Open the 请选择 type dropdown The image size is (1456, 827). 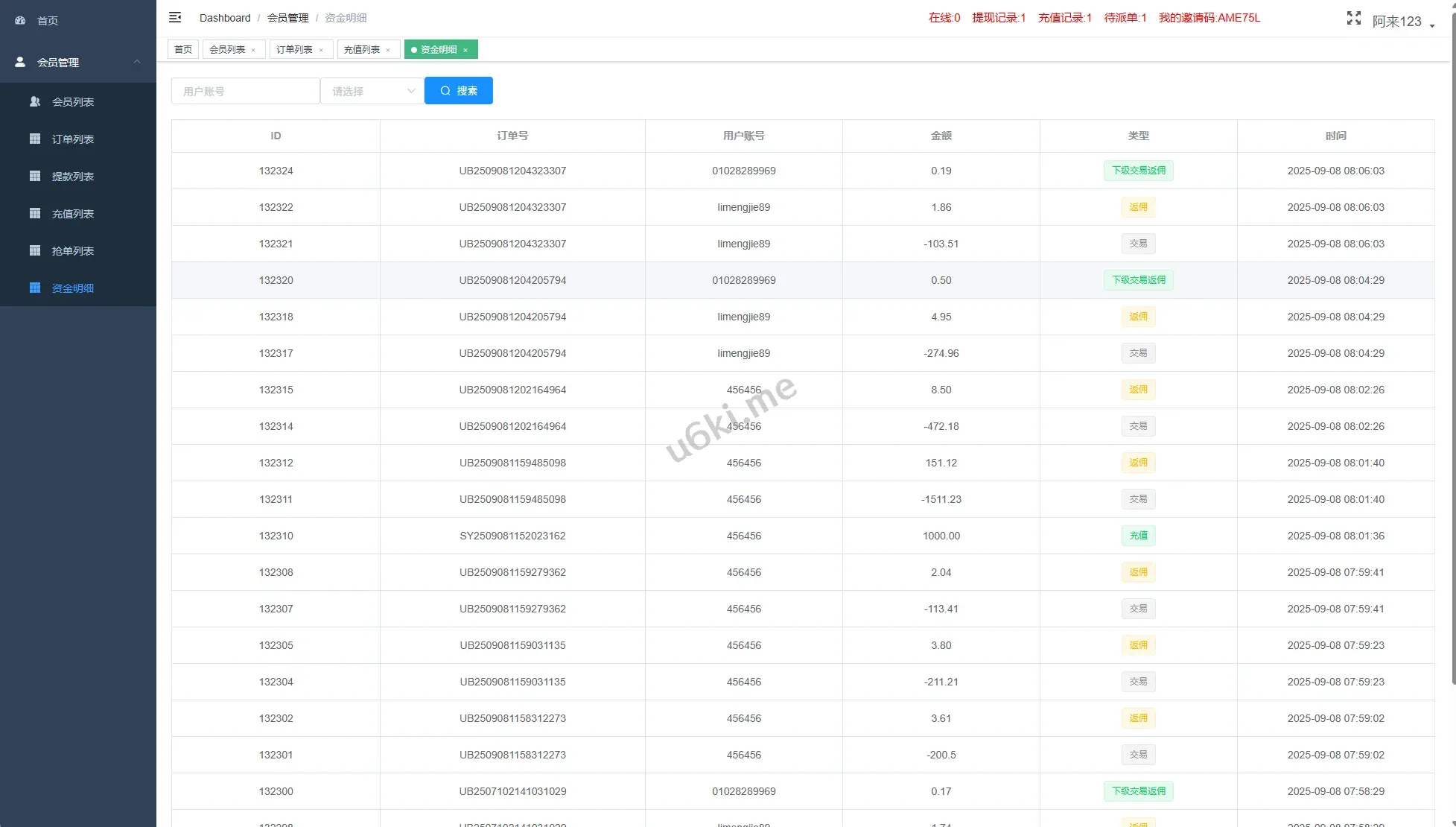click(x=372, y=91)
